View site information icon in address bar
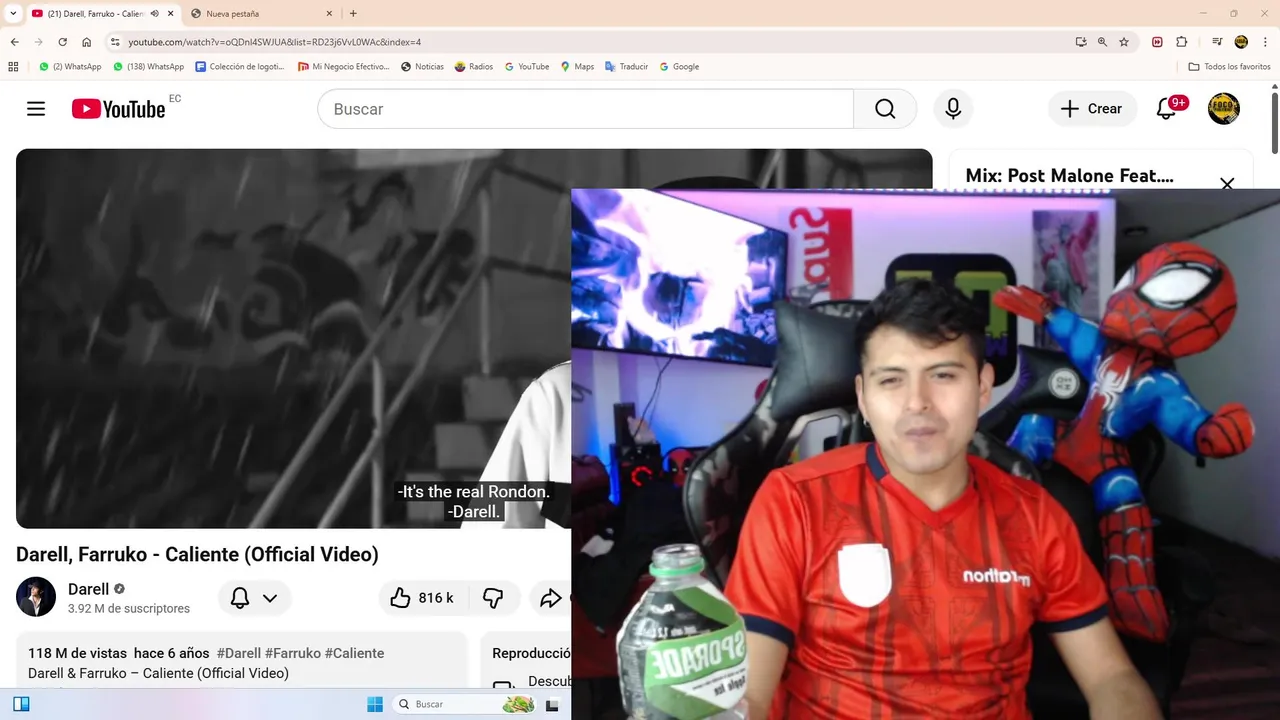Screen dimensions: 1280x720 pyautogui.click(x=115, y=42)
